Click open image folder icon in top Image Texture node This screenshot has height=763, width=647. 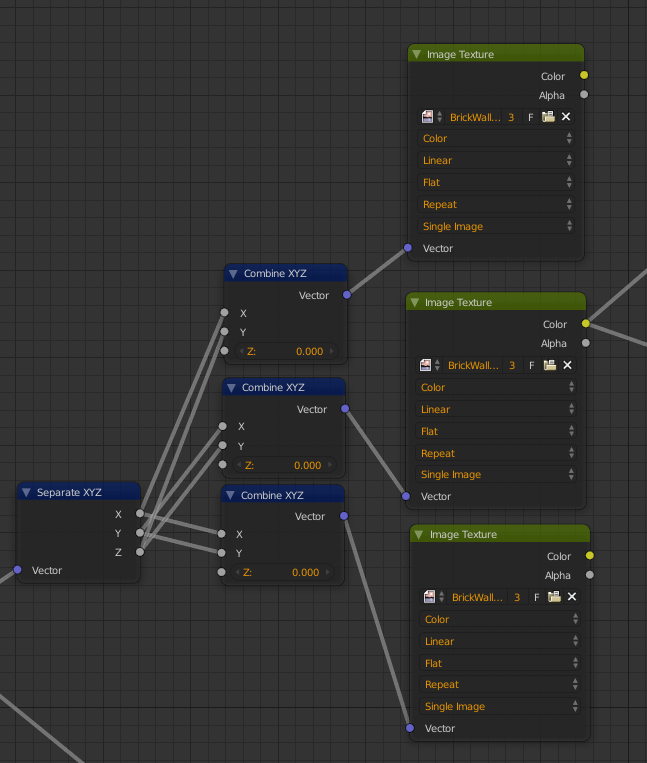(x=548, y=117)
